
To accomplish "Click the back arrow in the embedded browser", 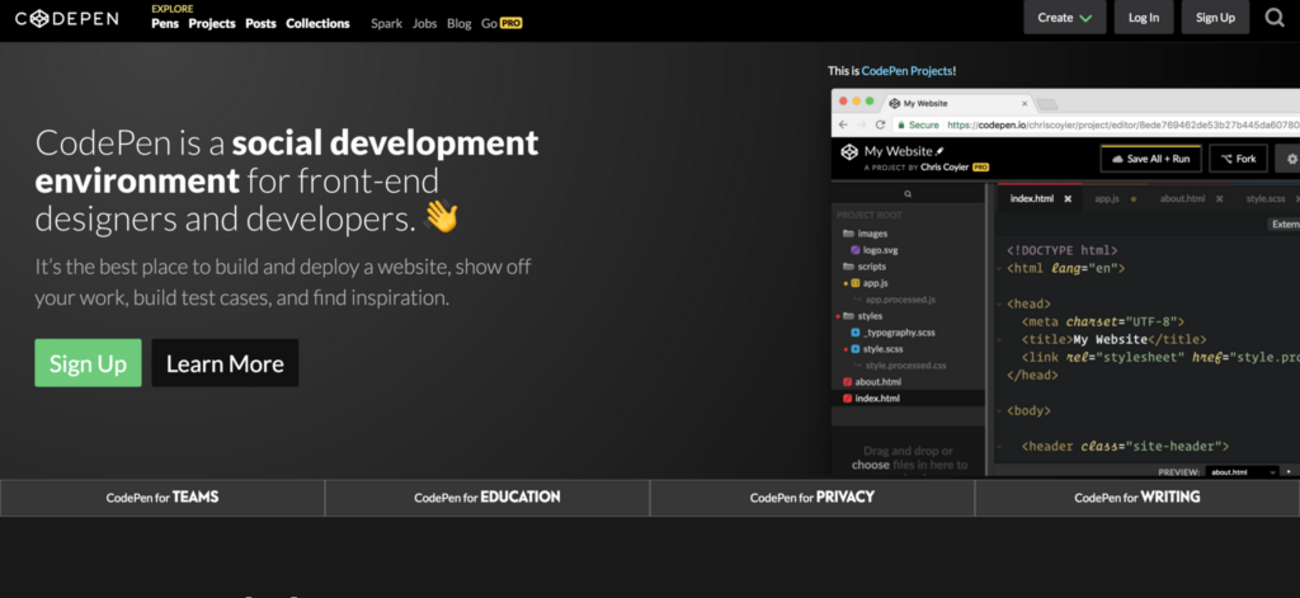I will [843, 125].
